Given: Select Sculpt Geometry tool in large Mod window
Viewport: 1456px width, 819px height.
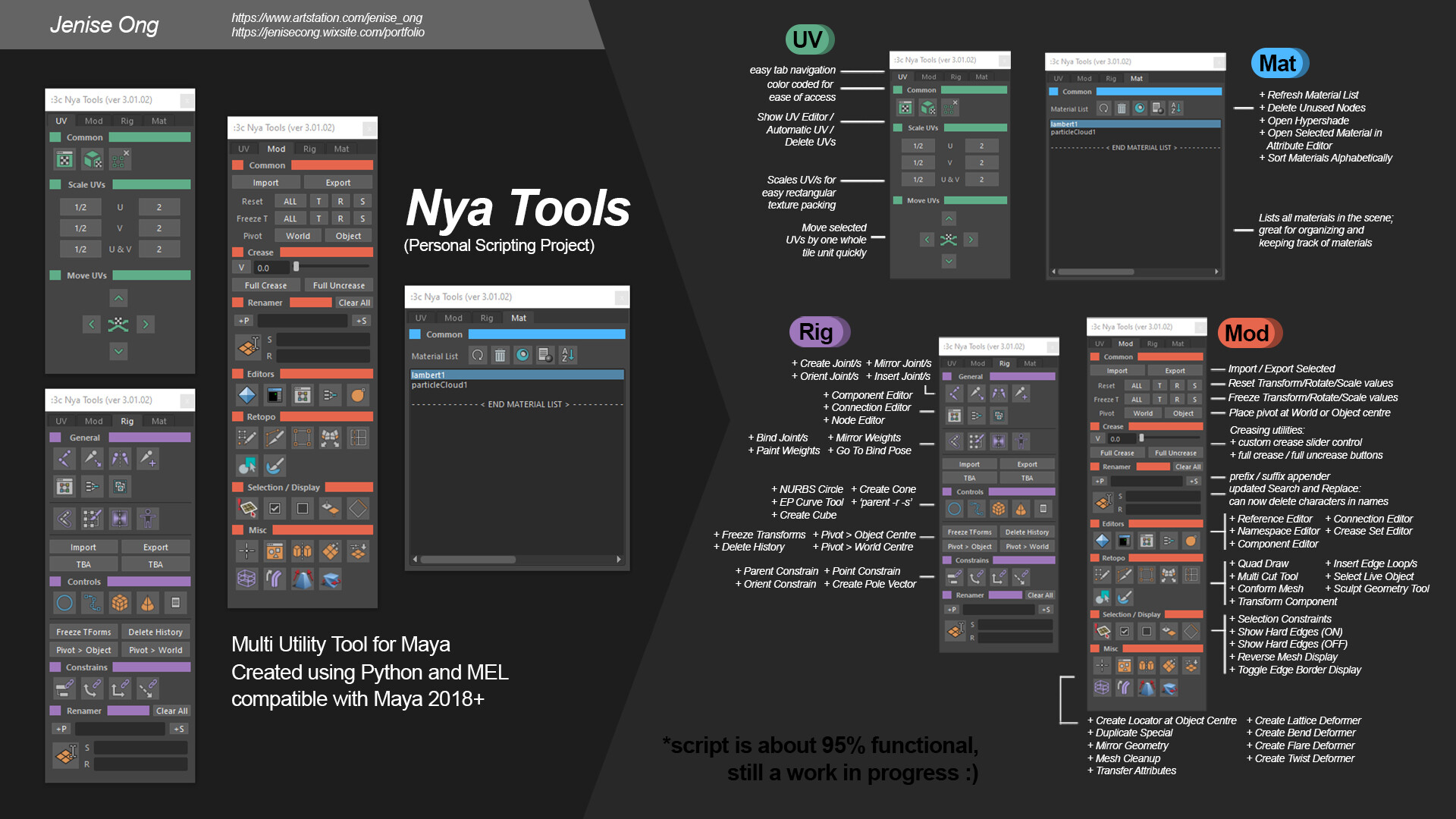Looking at the screenshot, I should [275, 466].
